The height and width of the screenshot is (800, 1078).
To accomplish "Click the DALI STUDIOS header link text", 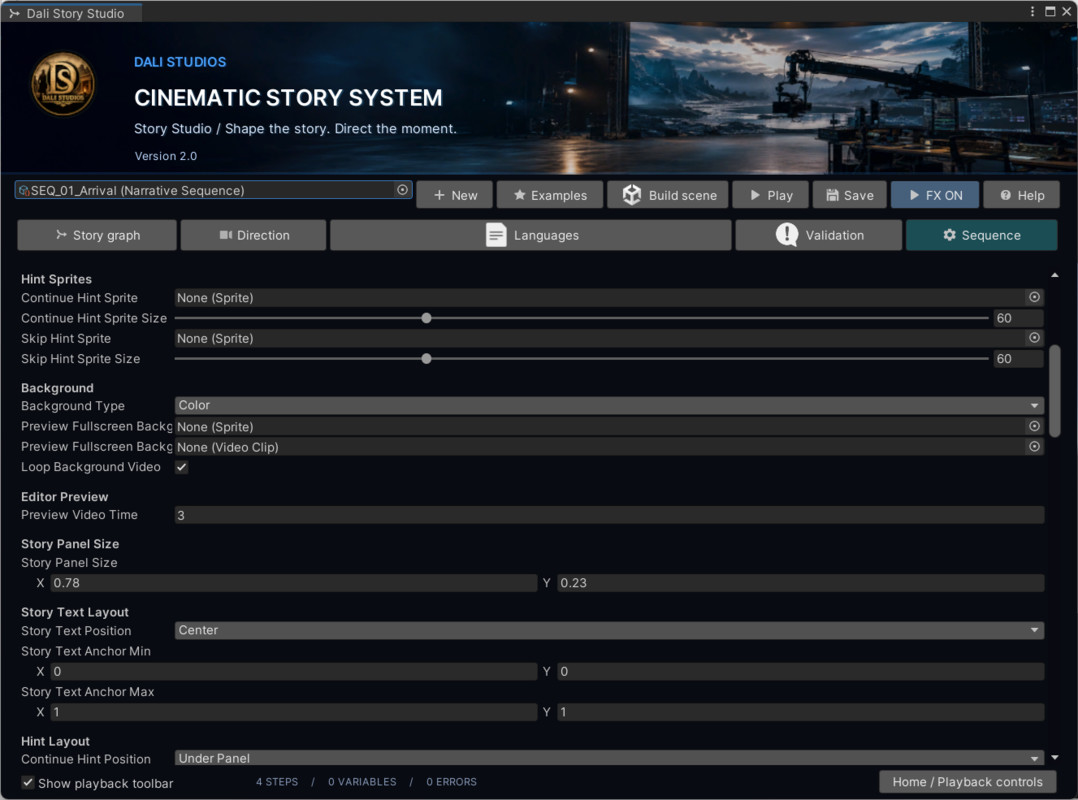I will [180, 62].
